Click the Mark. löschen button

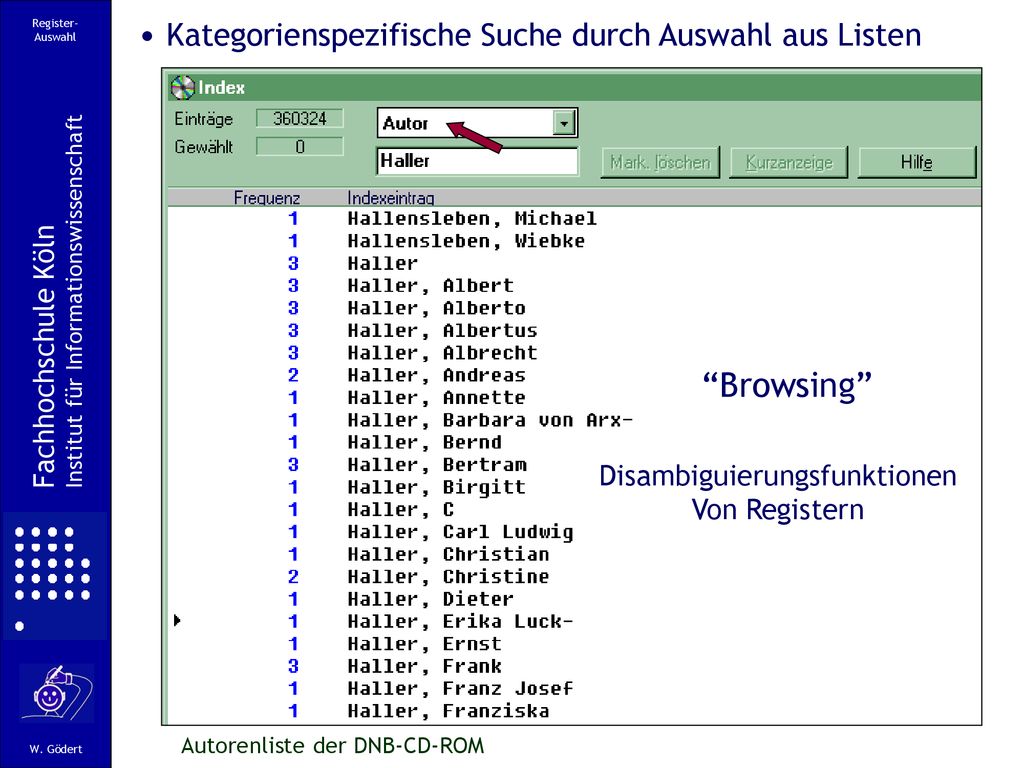click(660, 162)
